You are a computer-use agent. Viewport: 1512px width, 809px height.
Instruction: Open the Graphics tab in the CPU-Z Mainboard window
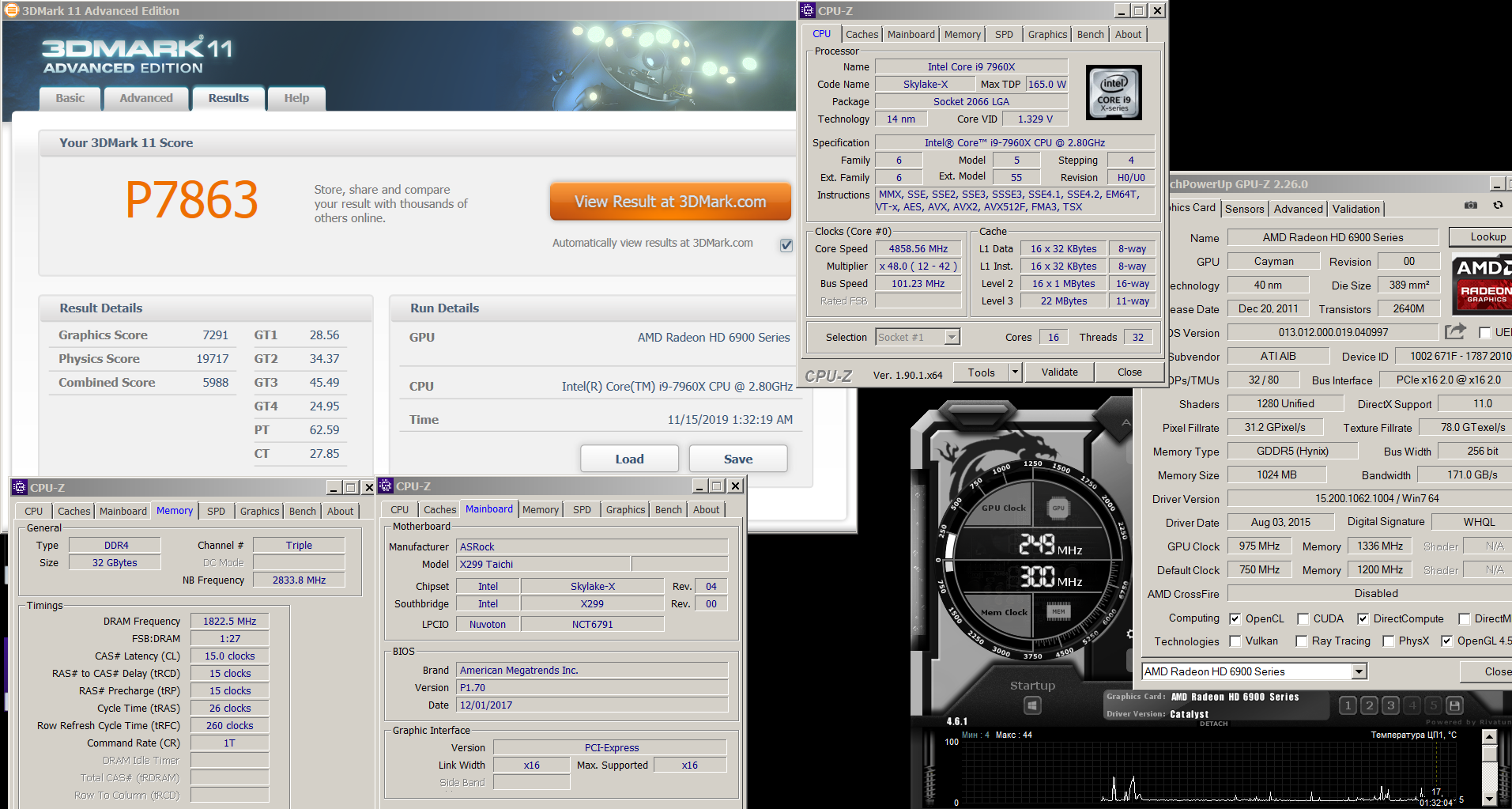click(x=625, y=509)
